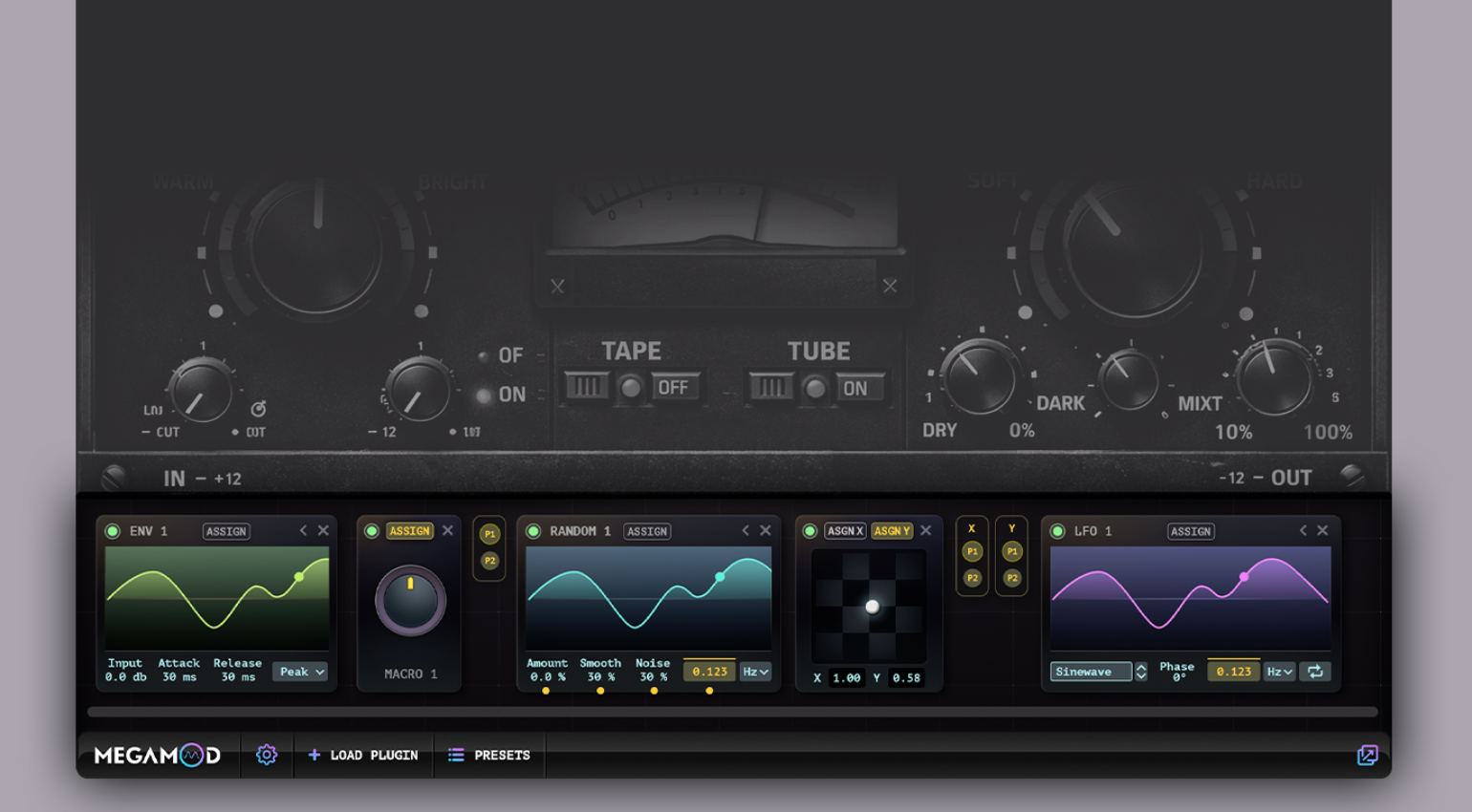The height and width of the screenshot is (812, 1472).
Task: Click the P1 routing icon under the X column
Action: pyautogui.click(x=971, y=551)
